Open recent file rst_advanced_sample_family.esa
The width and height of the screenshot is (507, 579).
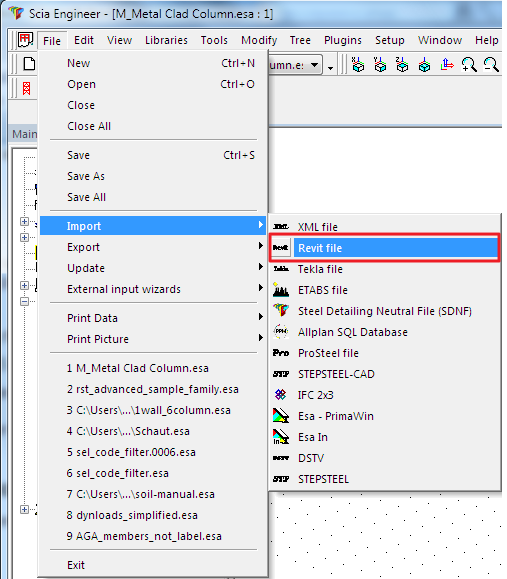click(x=153, y=389)
